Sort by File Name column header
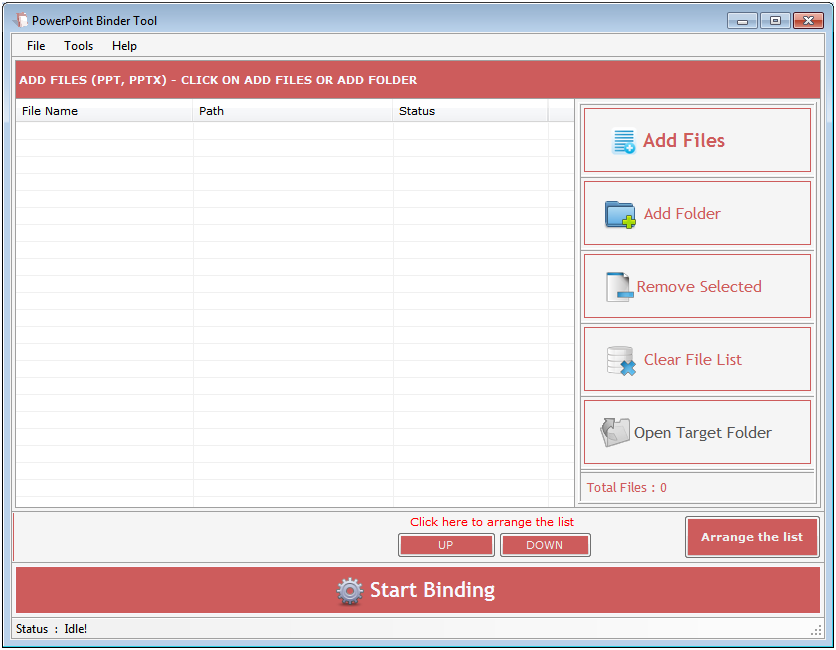 tap(104, 111)
